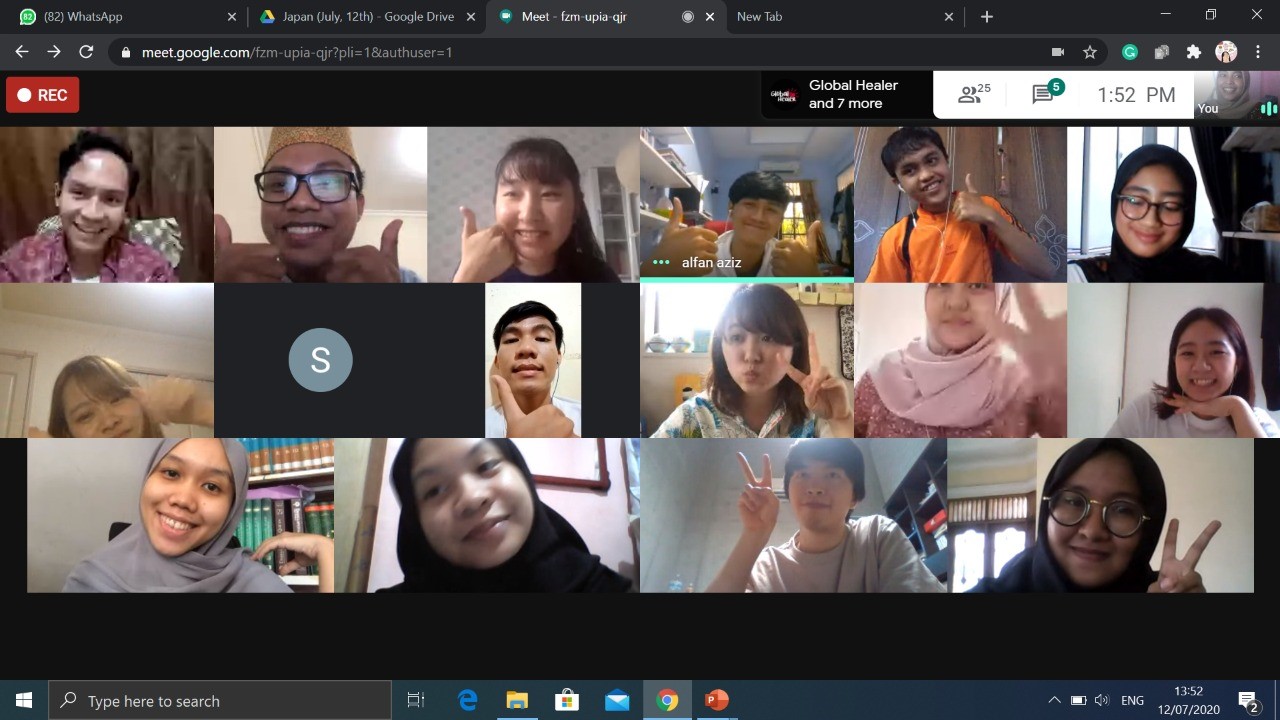Click the Global Healer and 7 more presenter panel
Viewport: 1280px width, 720px height.
[847, 95]
